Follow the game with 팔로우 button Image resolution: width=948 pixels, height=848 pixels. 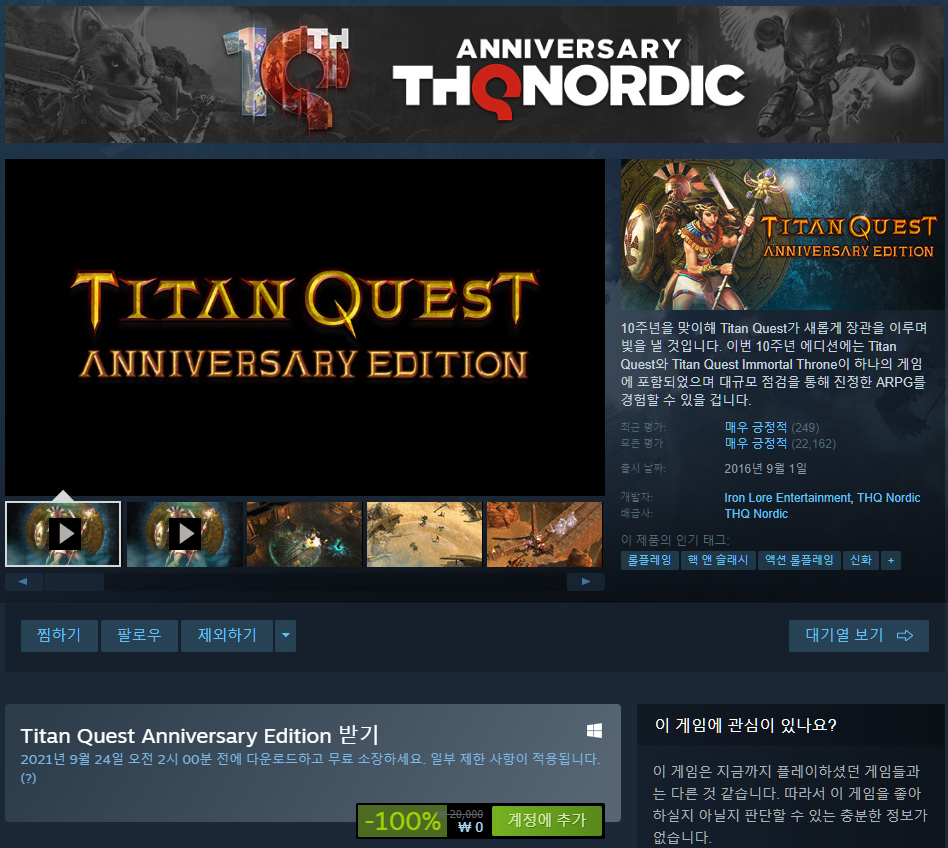(x=139, y=635)
